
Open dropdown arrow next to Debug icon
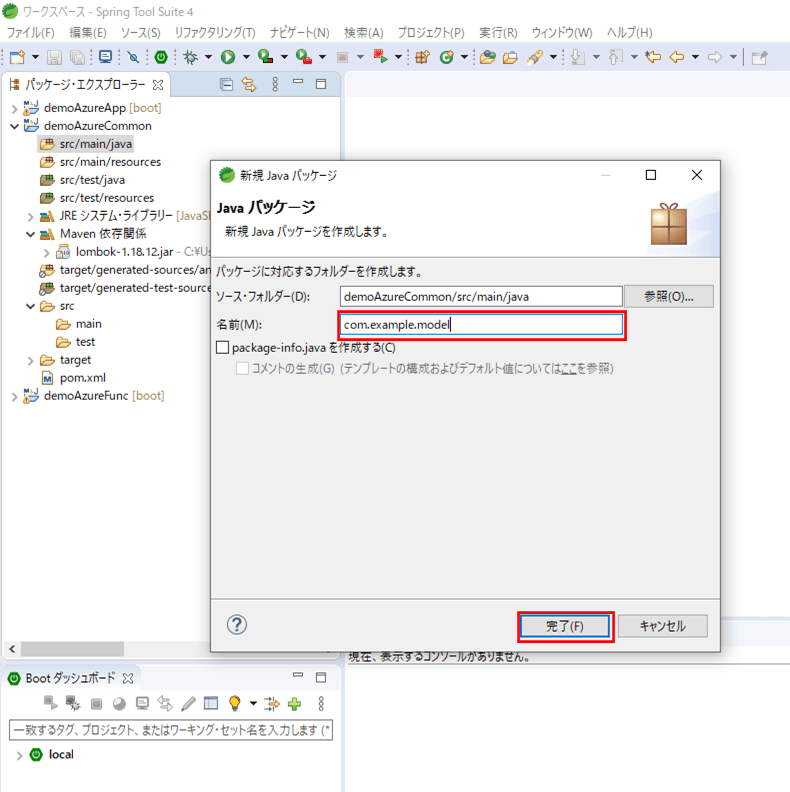(x=208, y=57)
